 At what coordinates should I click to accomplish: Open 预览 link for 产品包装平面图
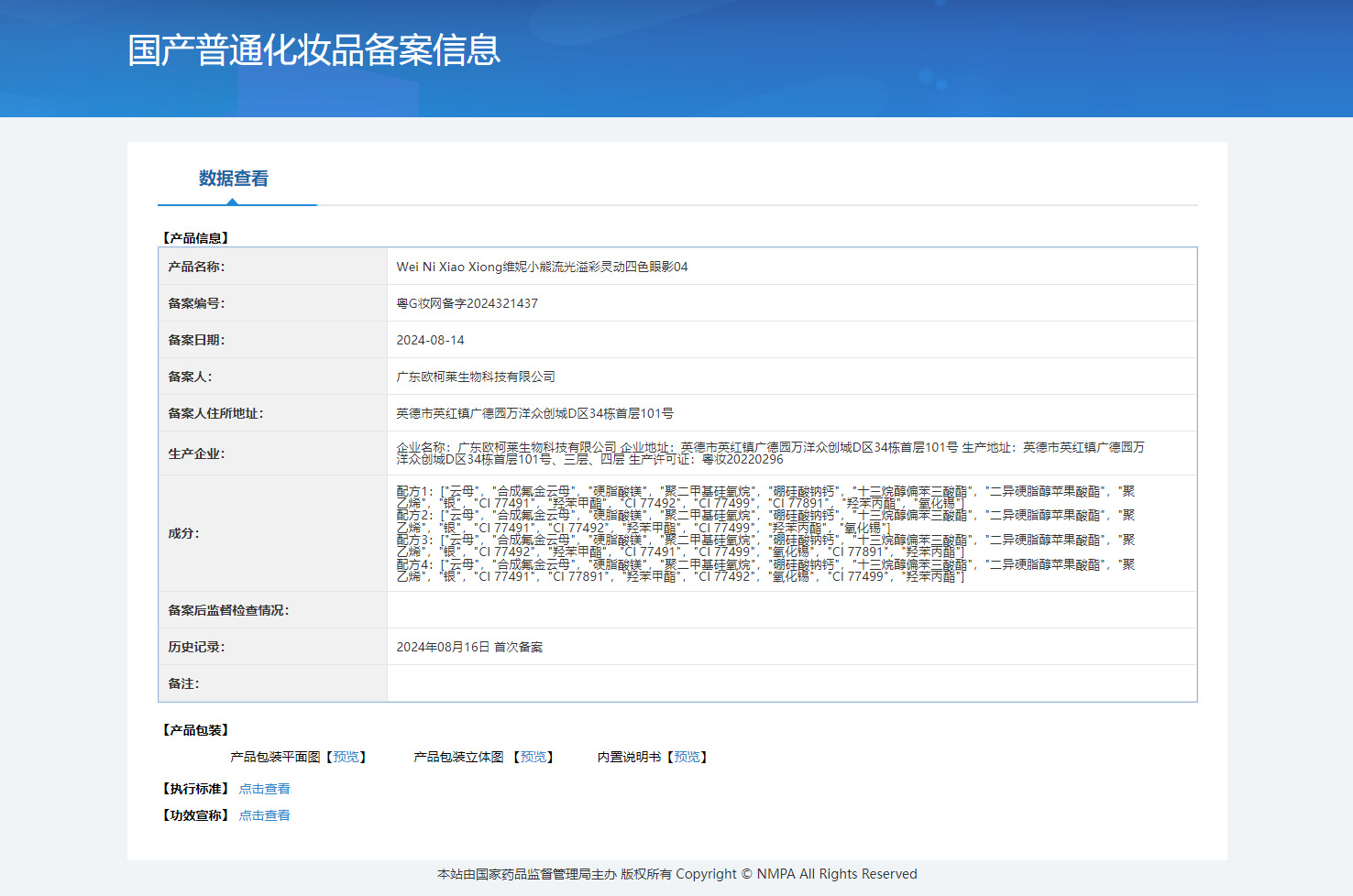click(x=346, y=757)
